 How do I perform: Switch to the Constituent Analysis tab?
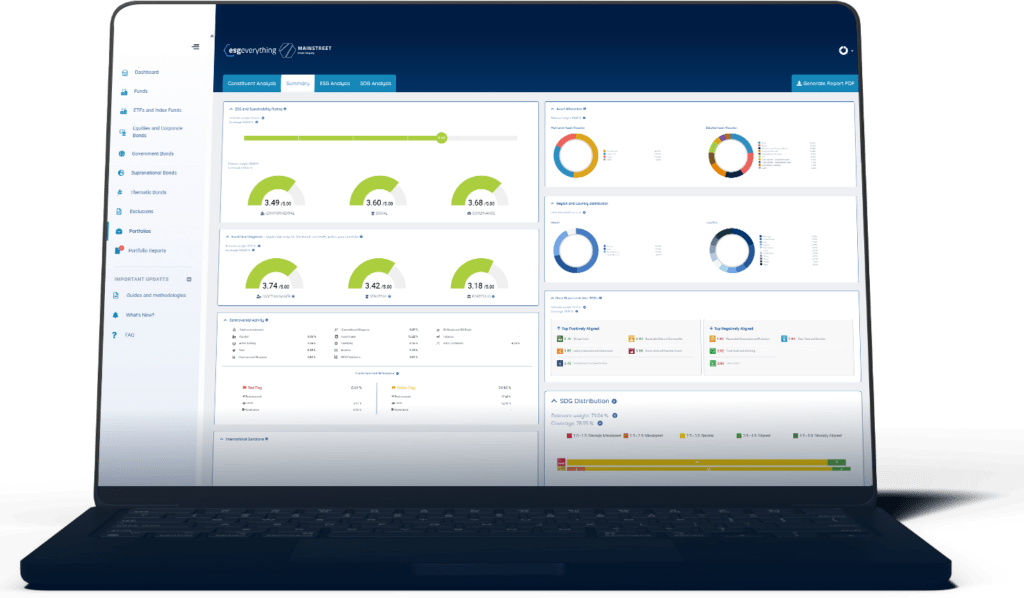pos(252,84)
